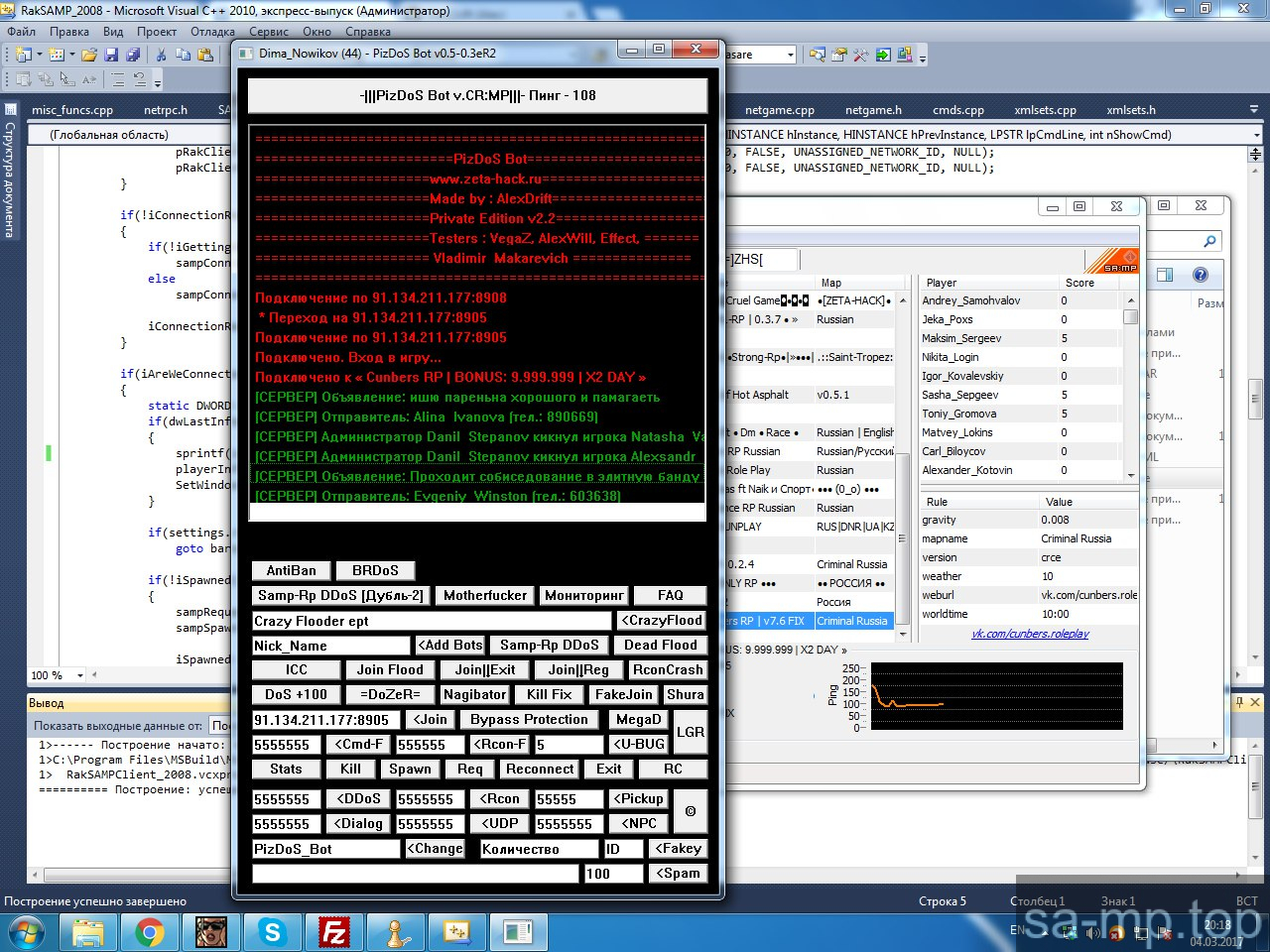Open the function members dropdown arrow
Image resolution: width=1270 pixels, height=952 pixels.
1256,134
